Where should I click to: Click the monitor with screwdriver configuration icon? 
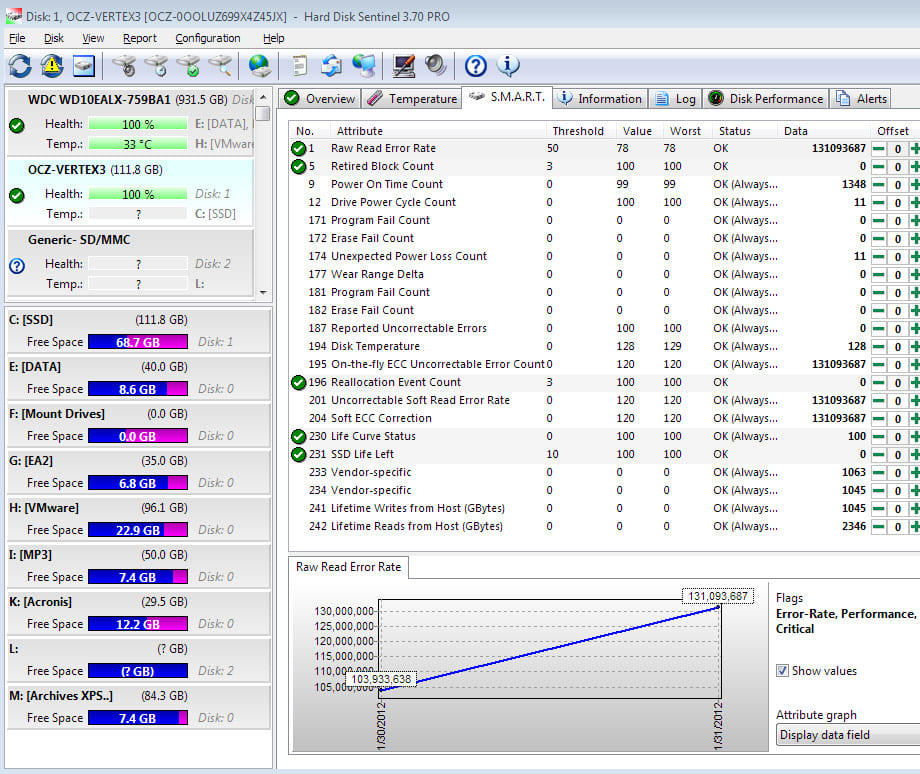404,66
